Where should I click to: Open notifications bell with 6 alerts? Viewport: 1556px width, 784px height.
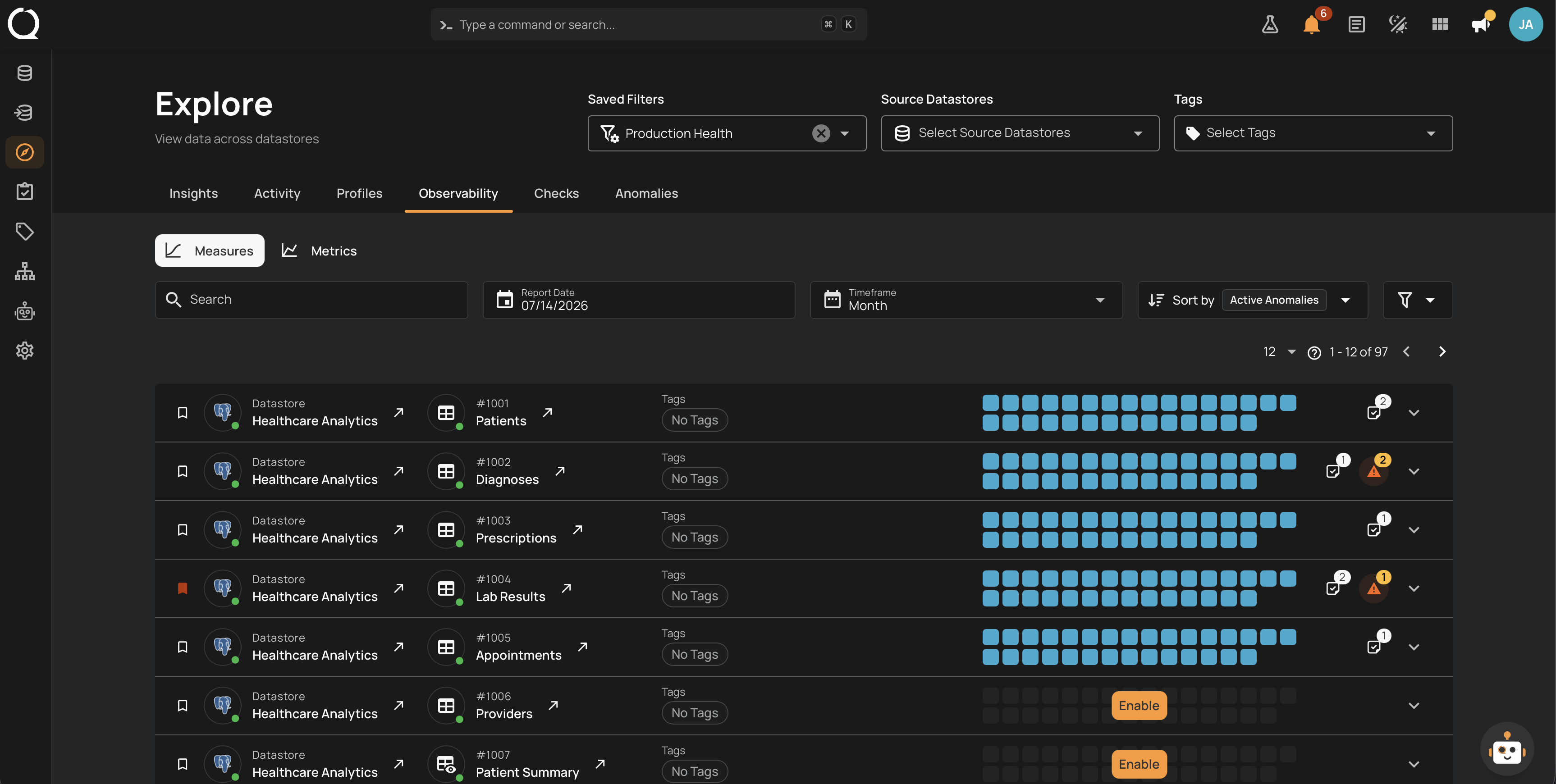click(1311, 24)
